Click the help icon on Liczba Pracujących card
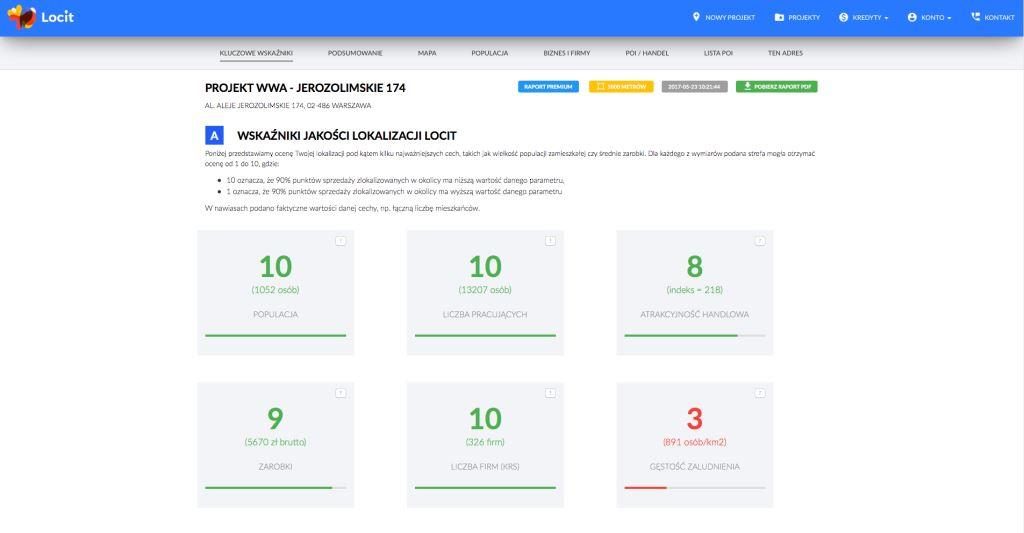This screenshot has width=1024, height=533. coord(550,241)
